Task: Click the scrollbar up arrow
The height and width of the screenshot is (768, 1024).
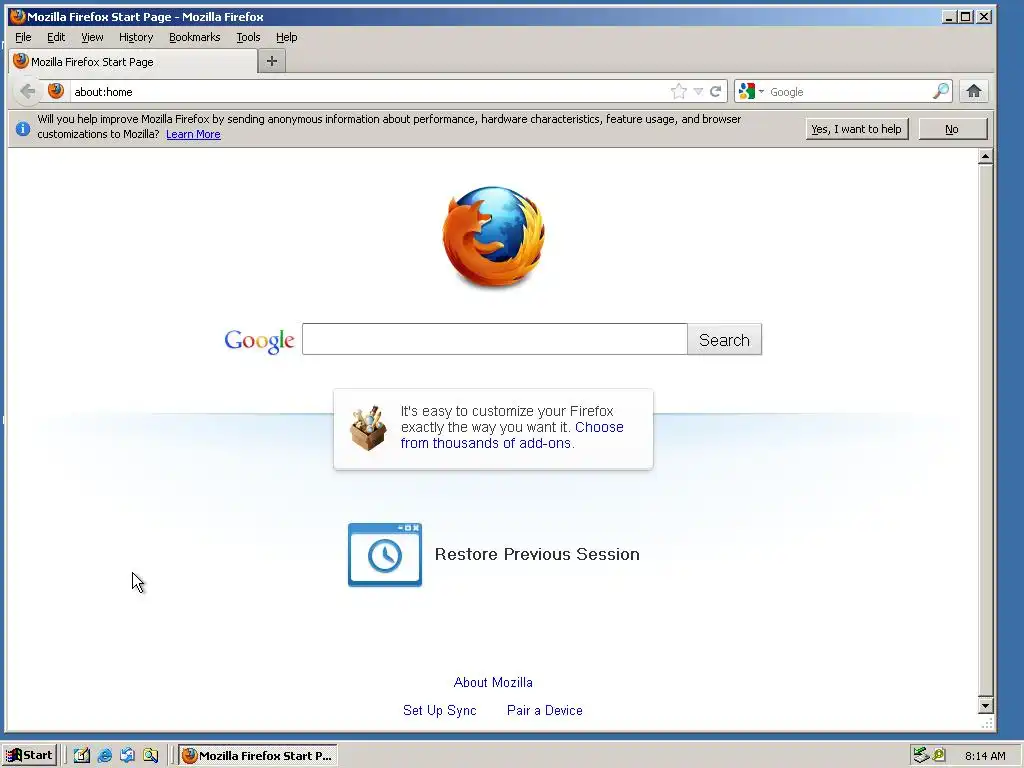Action: coord(985,157)
